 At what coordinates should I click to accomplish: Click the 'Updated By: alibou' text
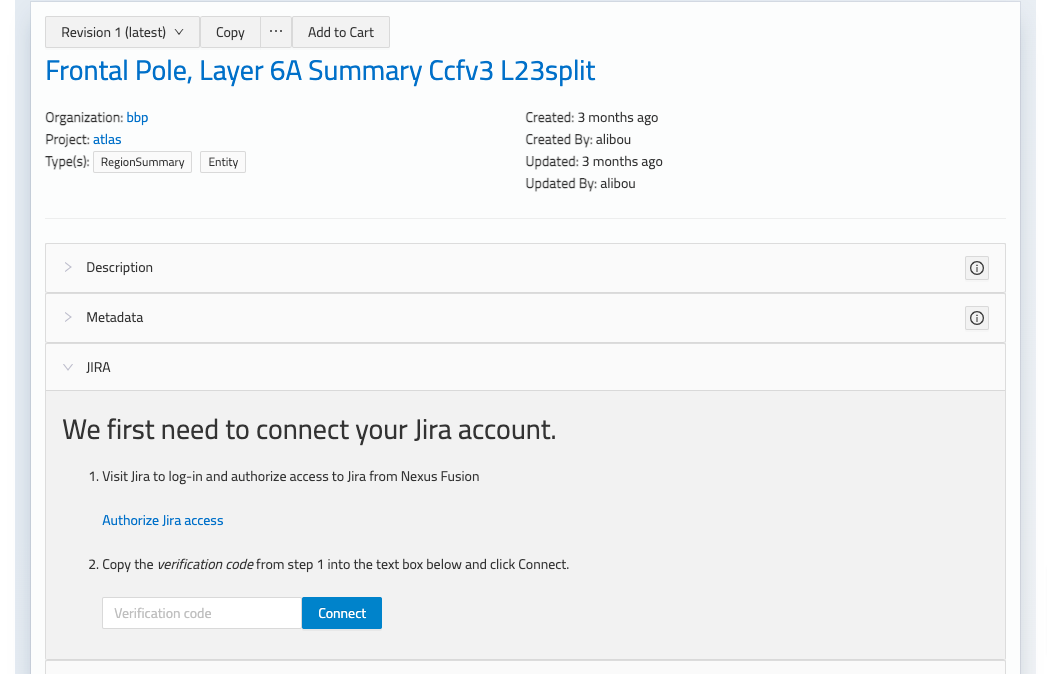(x=580, y=184)
